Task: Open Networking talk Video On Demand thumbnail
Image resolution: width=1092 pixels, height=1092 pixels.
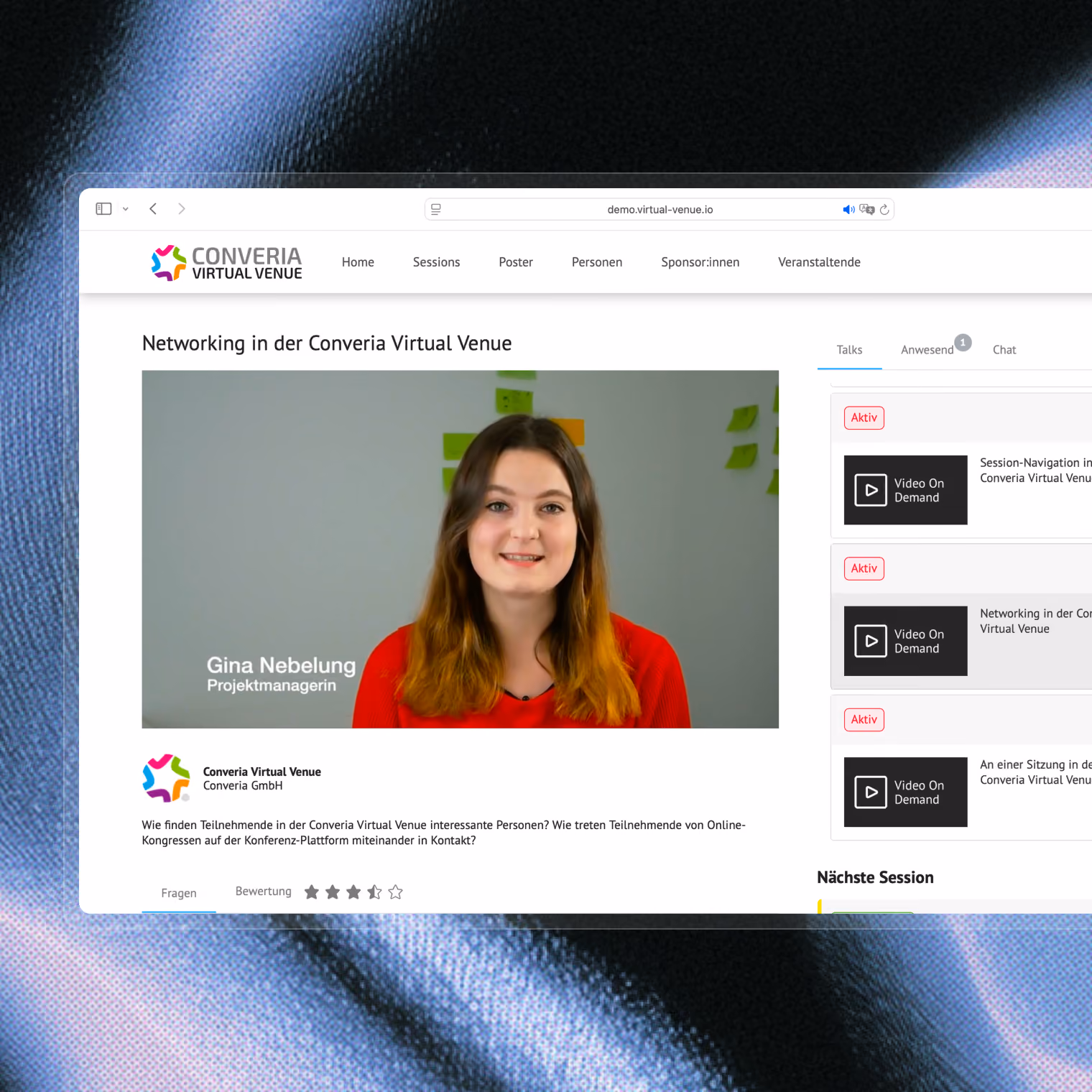Action: [906, 641]
